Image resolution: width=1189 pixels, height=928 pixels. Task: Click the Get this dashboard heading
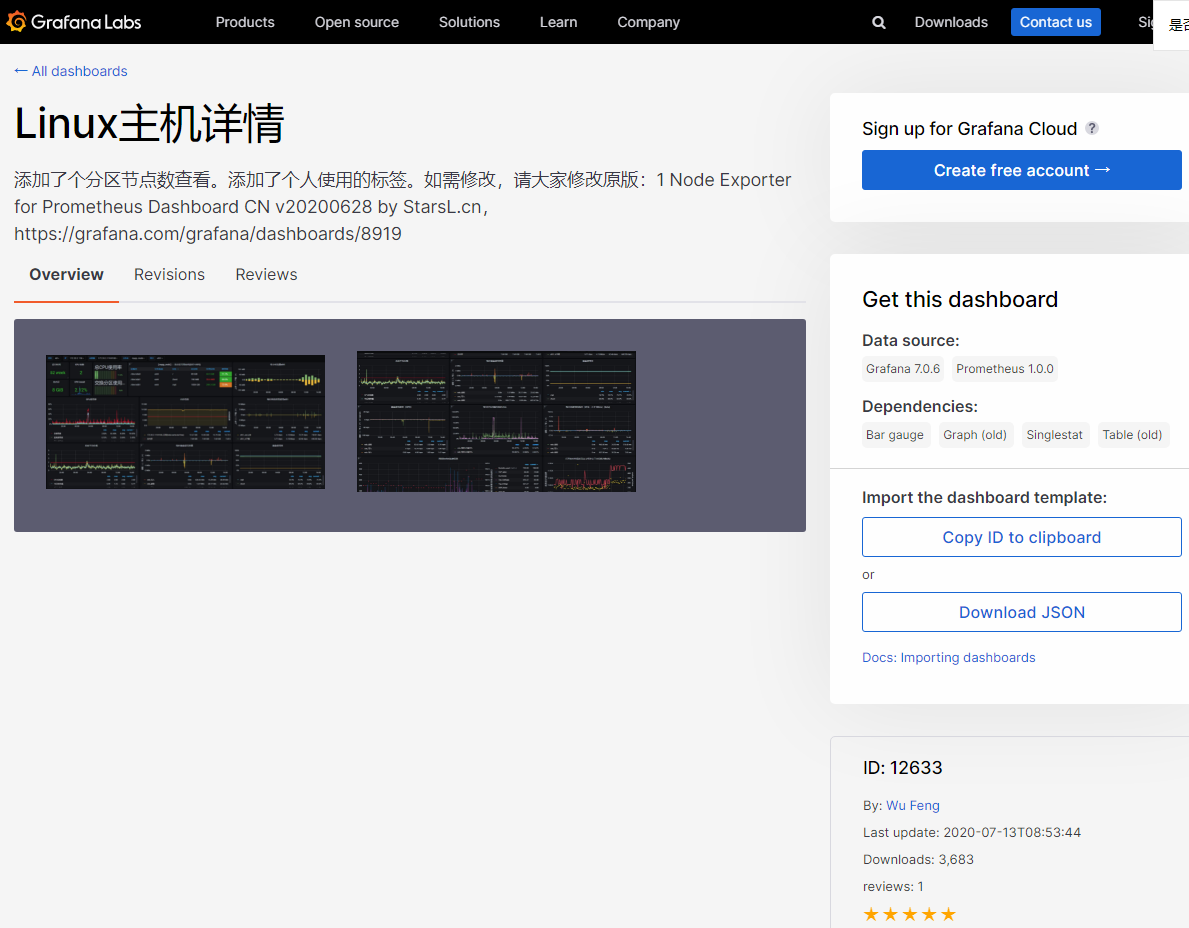tap(960, 299)
